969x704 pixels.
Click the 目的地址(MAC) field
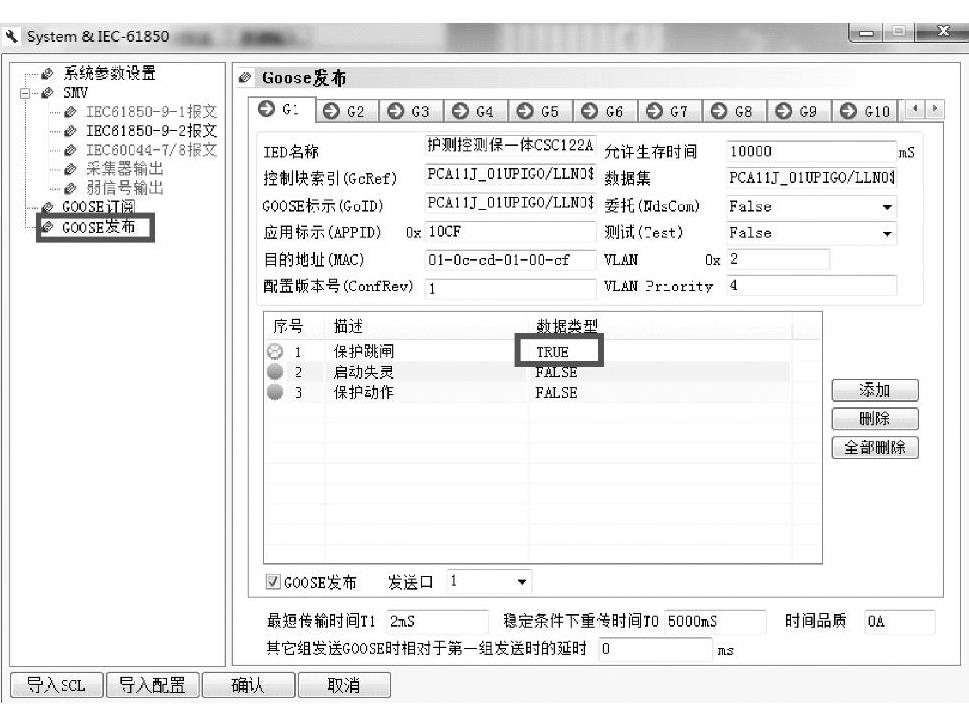click(x=510, y=260)
